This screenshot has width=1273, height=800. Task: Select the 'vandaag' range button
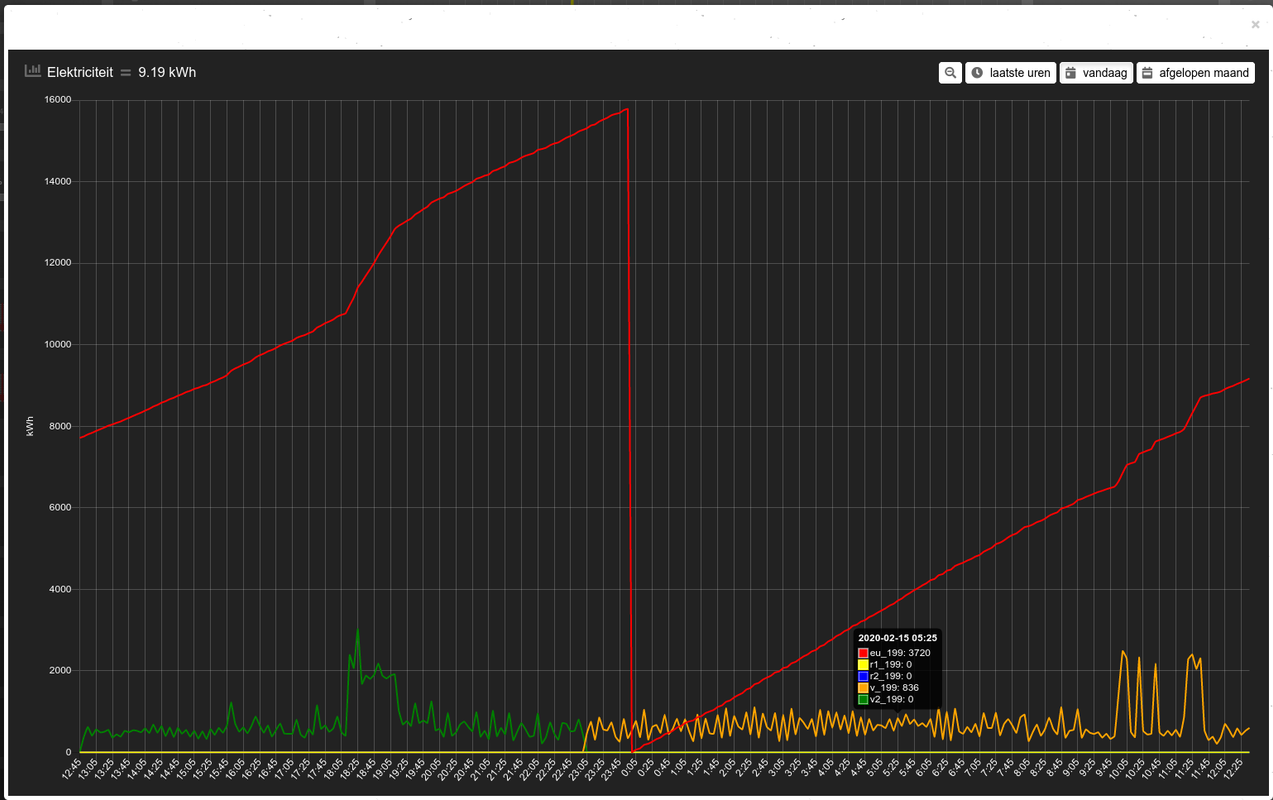tap(1096, 73)
